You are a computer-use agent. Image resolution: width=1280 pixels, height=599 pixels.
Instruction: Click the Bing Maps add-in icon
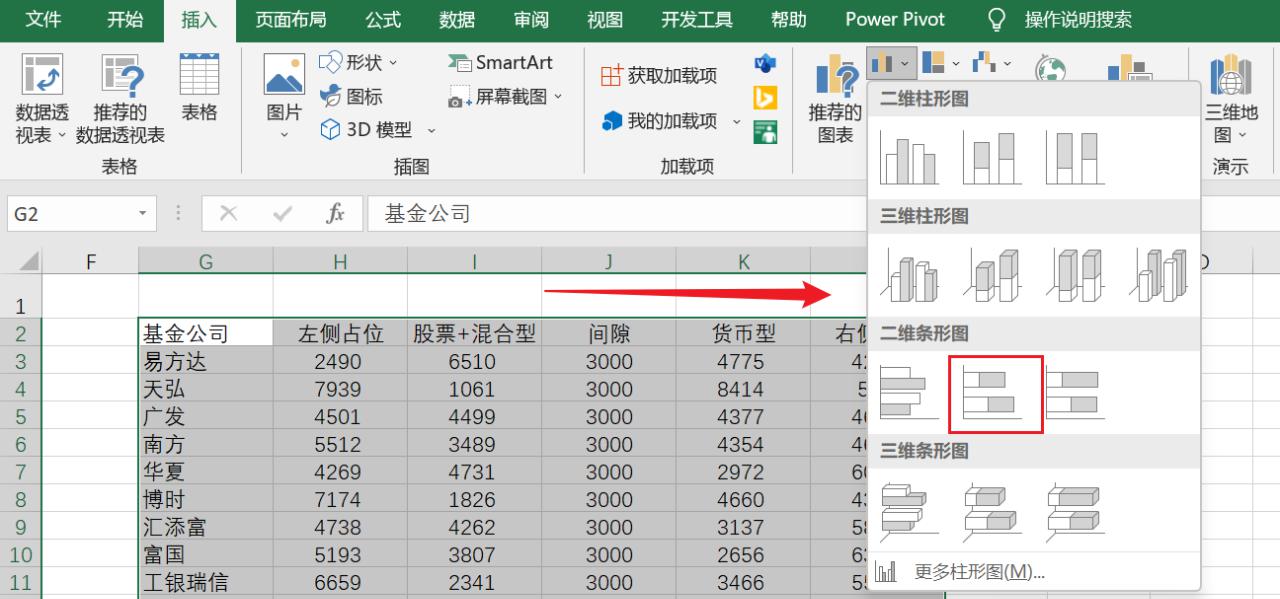[765, 97]
